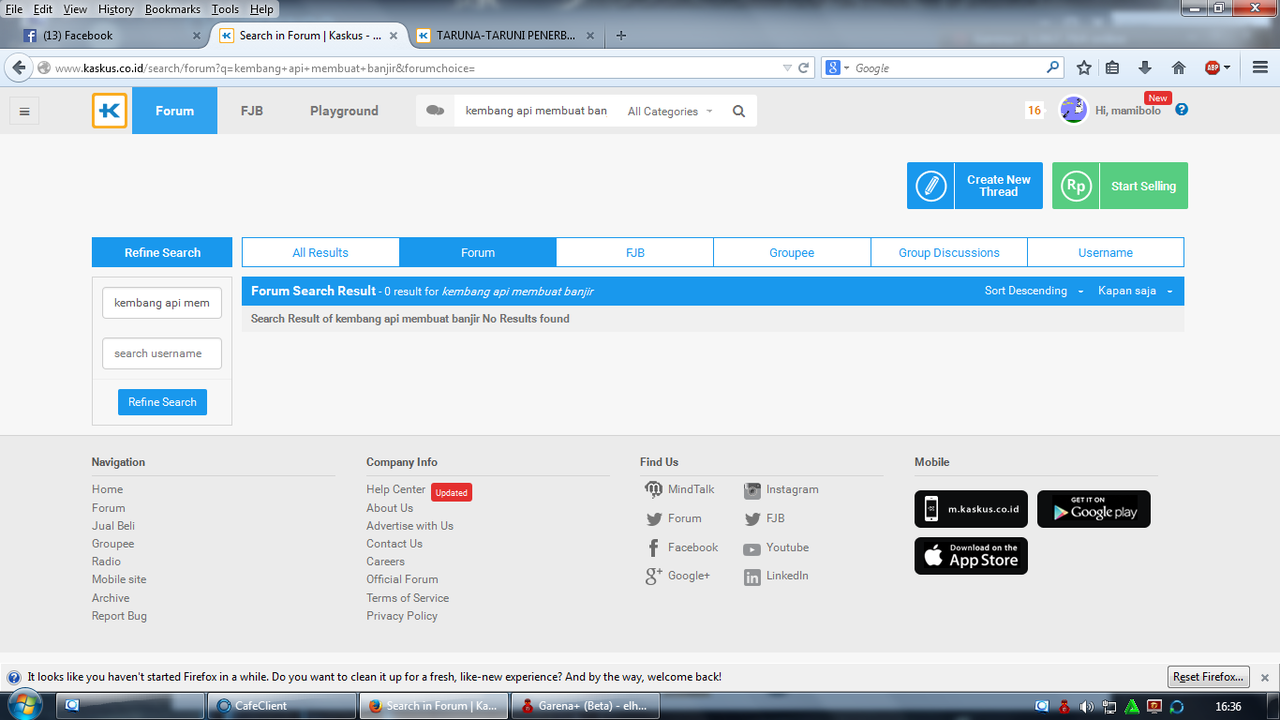
Task: Click the Refine Search button
Action: coord(162,402)
